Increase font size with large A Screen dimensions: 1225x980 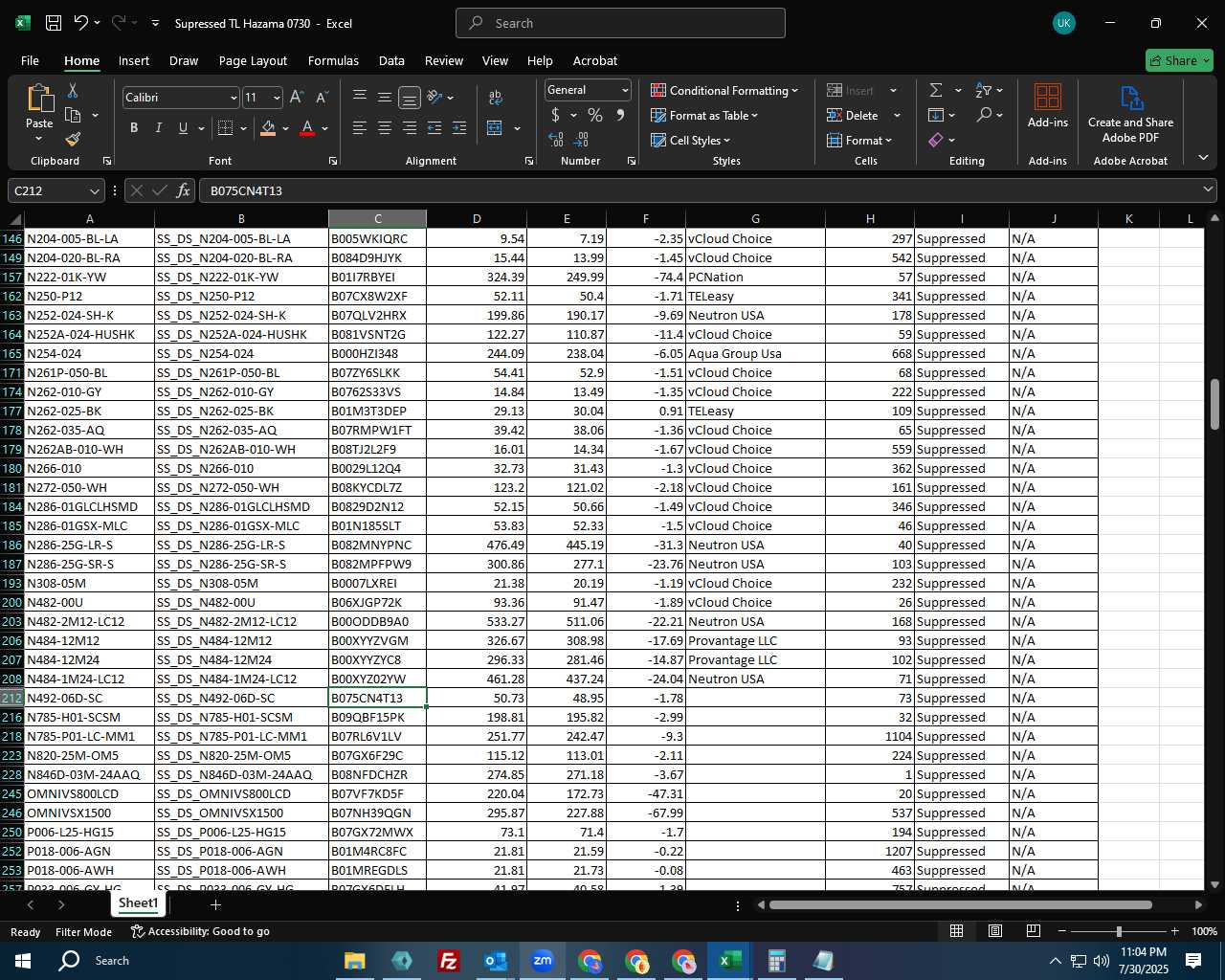tap(297, 97)
